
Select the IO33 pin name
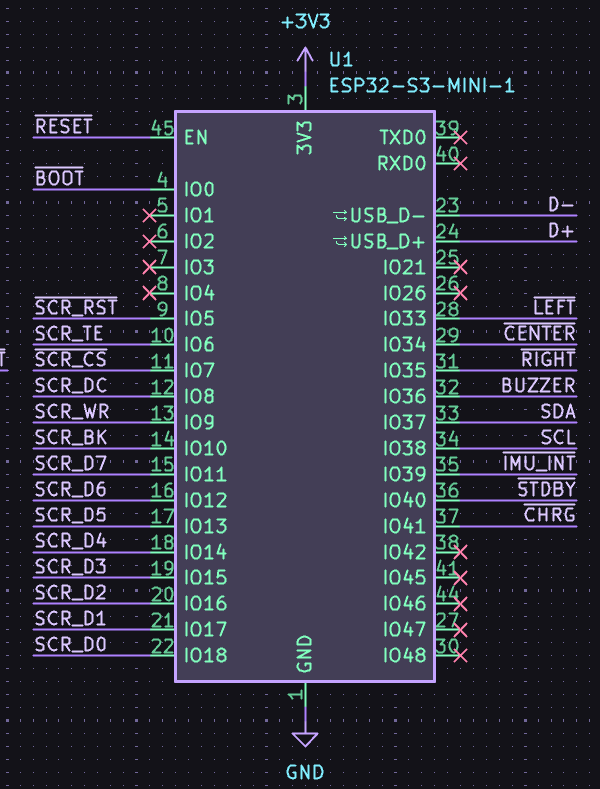point(404,319)
